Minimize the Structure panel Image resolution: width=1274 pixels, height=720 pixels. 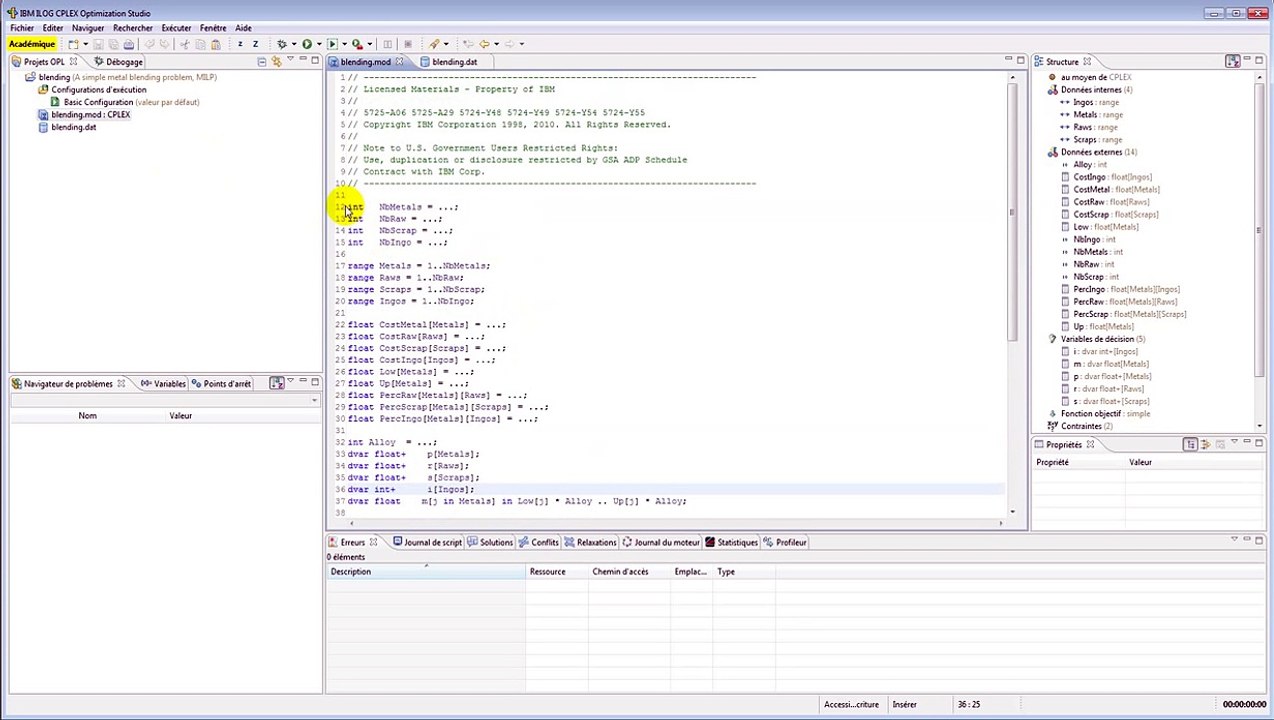point(1247,58)
